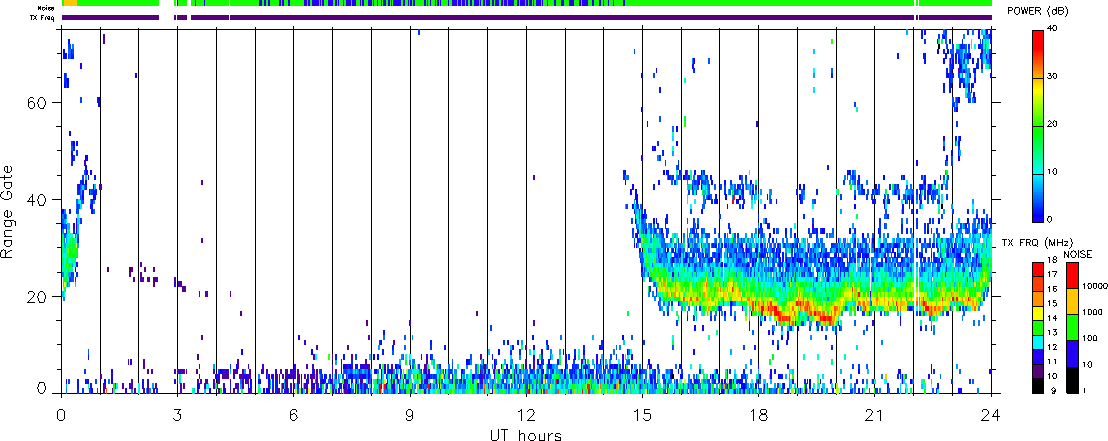Screen dimensions: 1108x441
Task: Click the 100 label on NOISE legend
Action: 1090,338
